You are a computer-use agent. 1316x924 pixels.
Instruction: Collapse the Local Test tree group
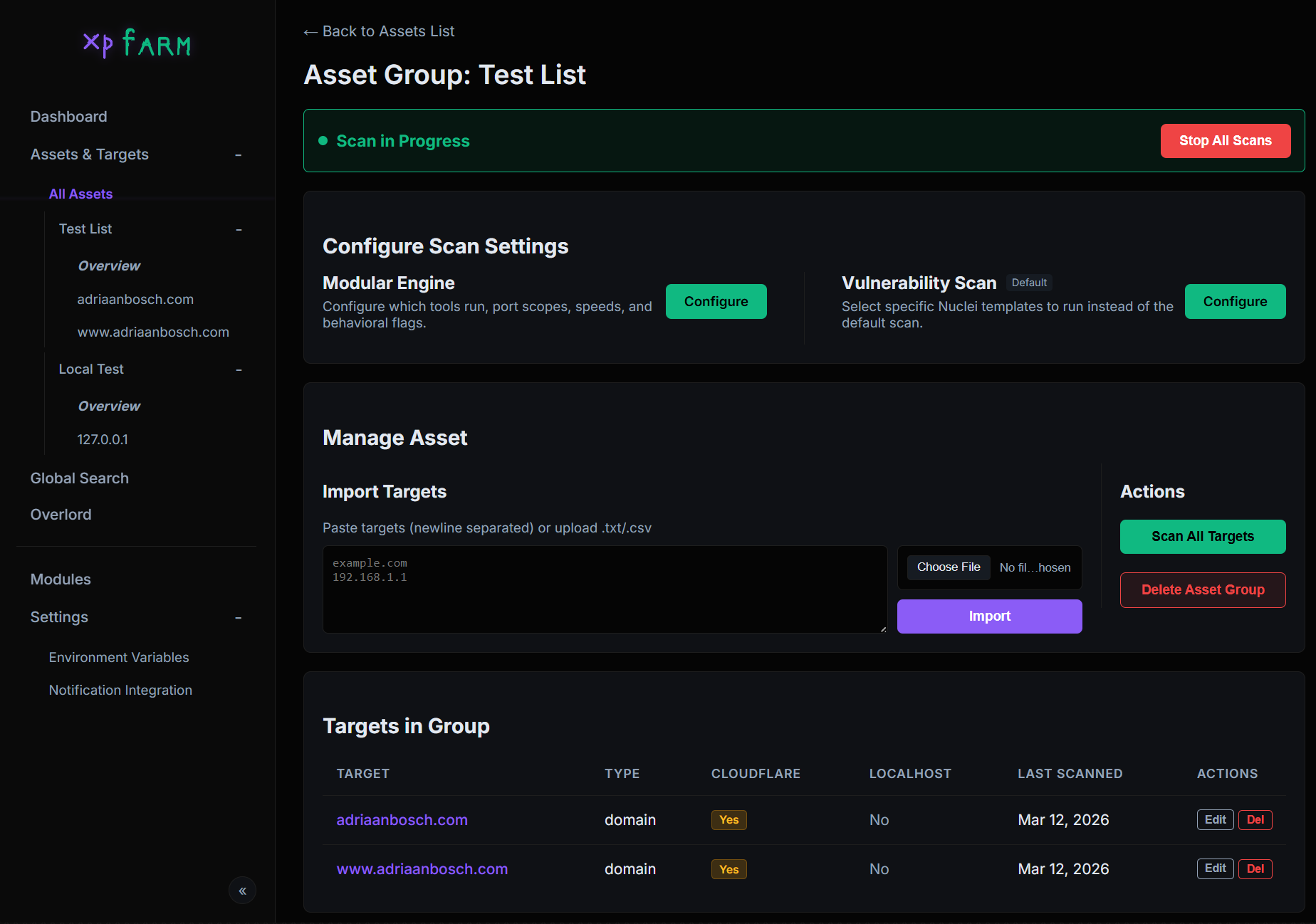click(x=239, y=370)
